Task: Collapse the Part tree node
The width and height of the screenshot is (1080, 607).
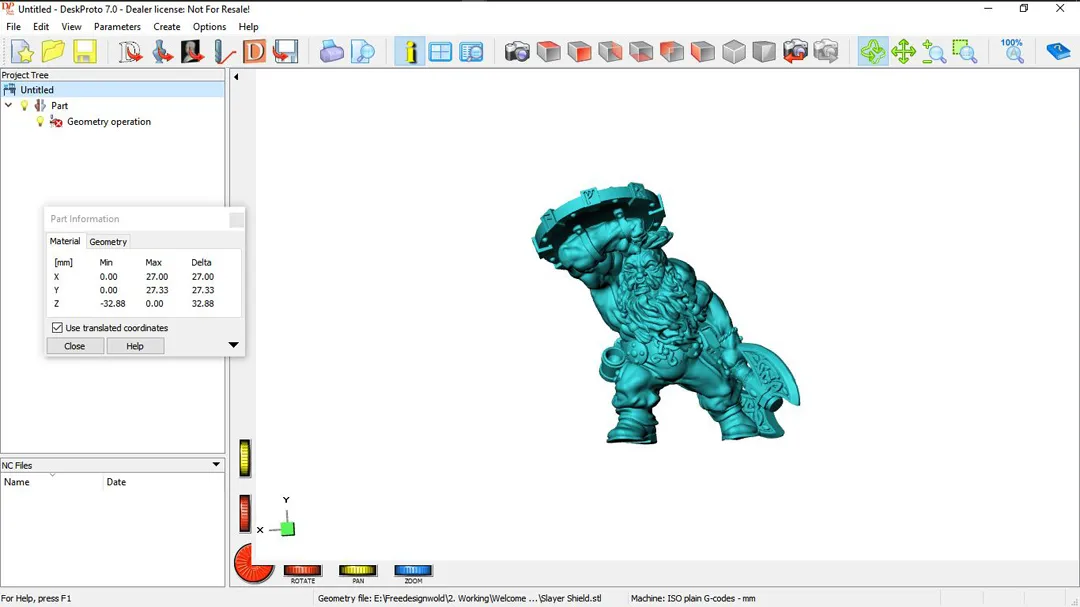Action: click(x=8, y=105)
